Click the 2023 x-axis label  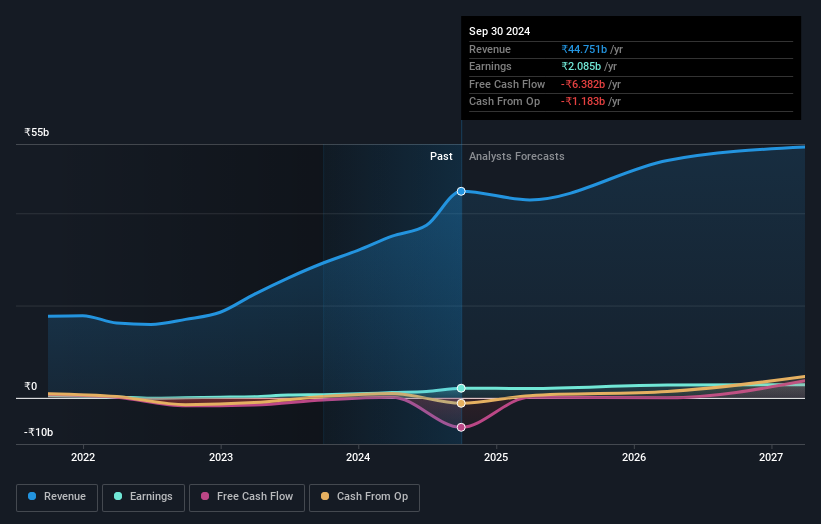pos(221,457)
